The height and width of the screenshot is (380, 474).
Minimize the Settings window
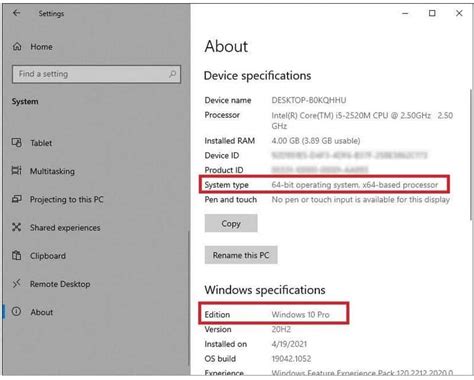405,13
